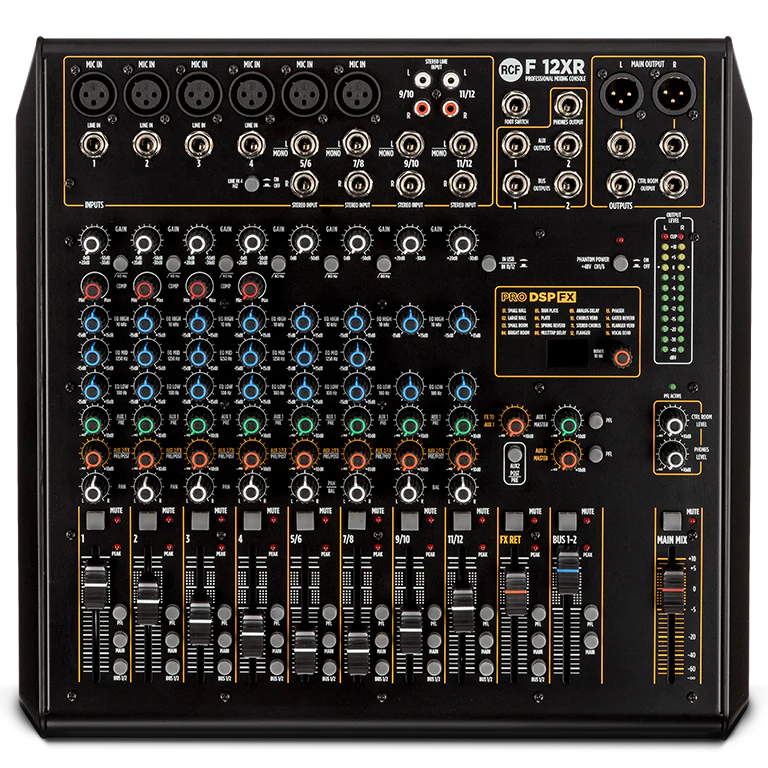Mute channel 4
Viewport: 768px width, 768px height.
[253, 520]
